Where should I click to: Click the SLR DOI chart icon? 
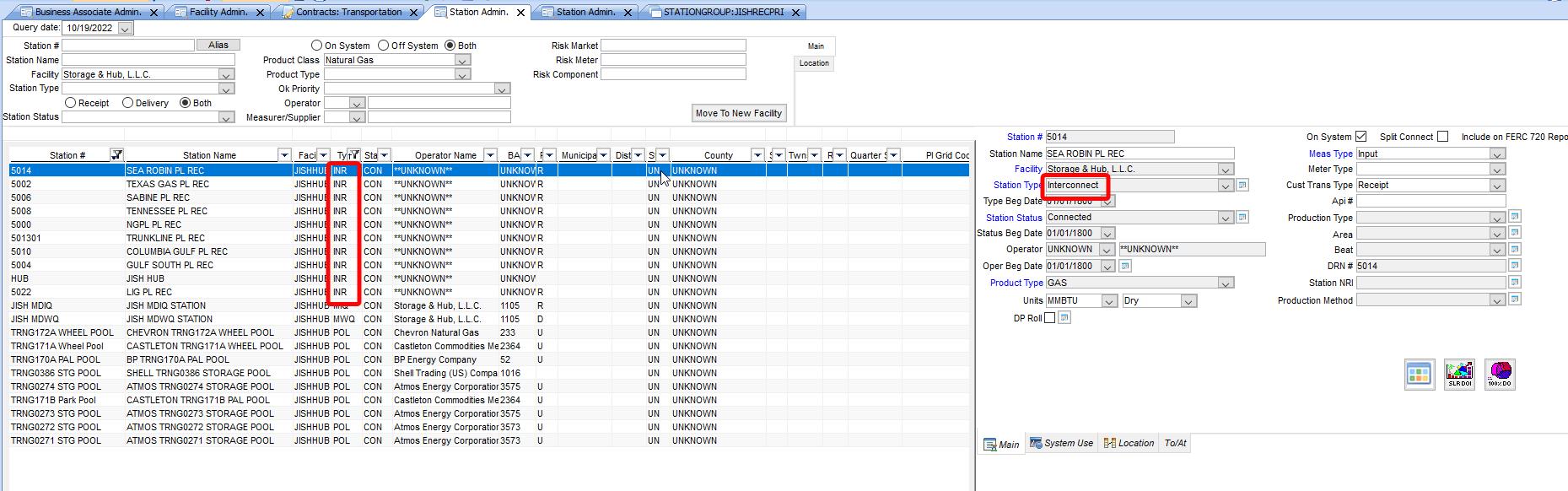coord(1459,374)
